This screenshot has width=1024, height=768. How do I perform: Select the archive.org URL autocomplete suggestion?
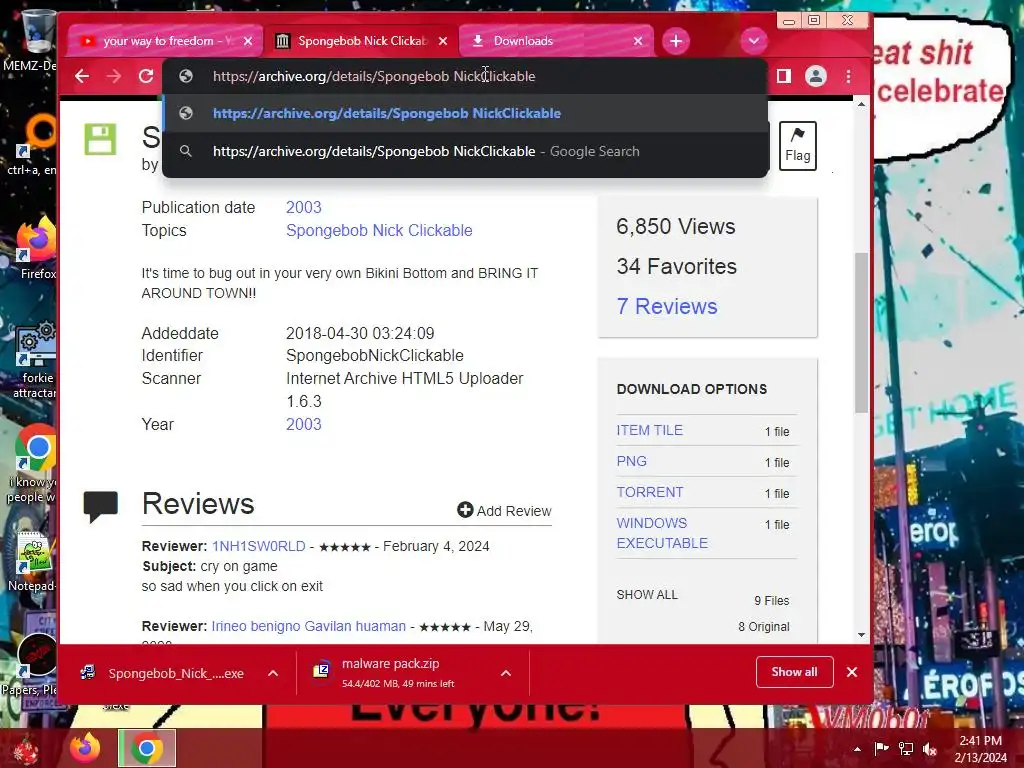click(464, 114)
